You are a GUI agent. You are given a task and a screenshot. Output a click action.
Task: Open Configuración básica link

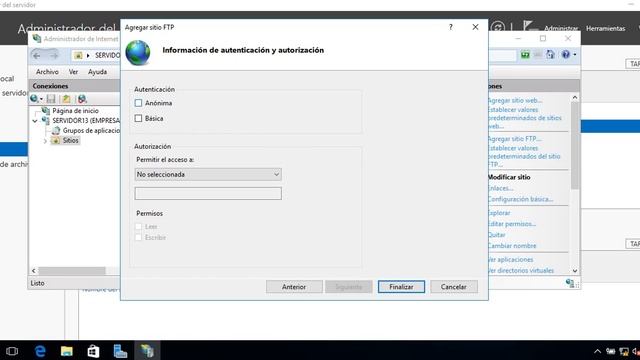tap(521, 199)
